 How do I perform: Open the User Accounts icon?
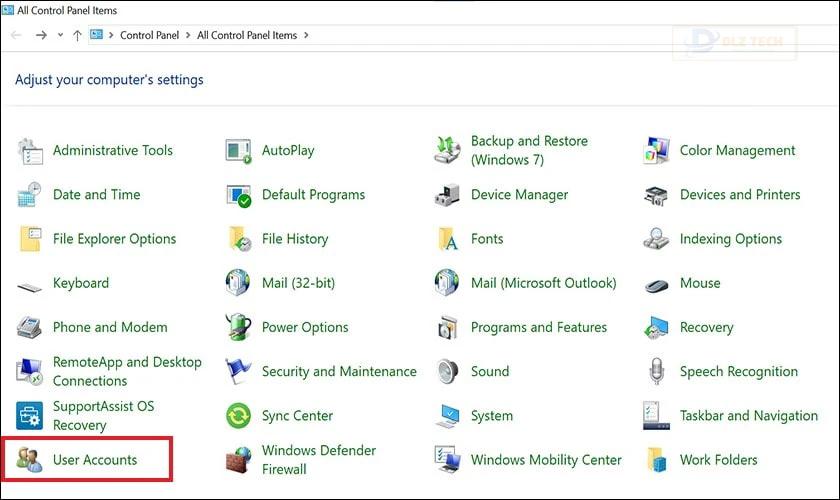pyautogui.click(x=29, y=460)
